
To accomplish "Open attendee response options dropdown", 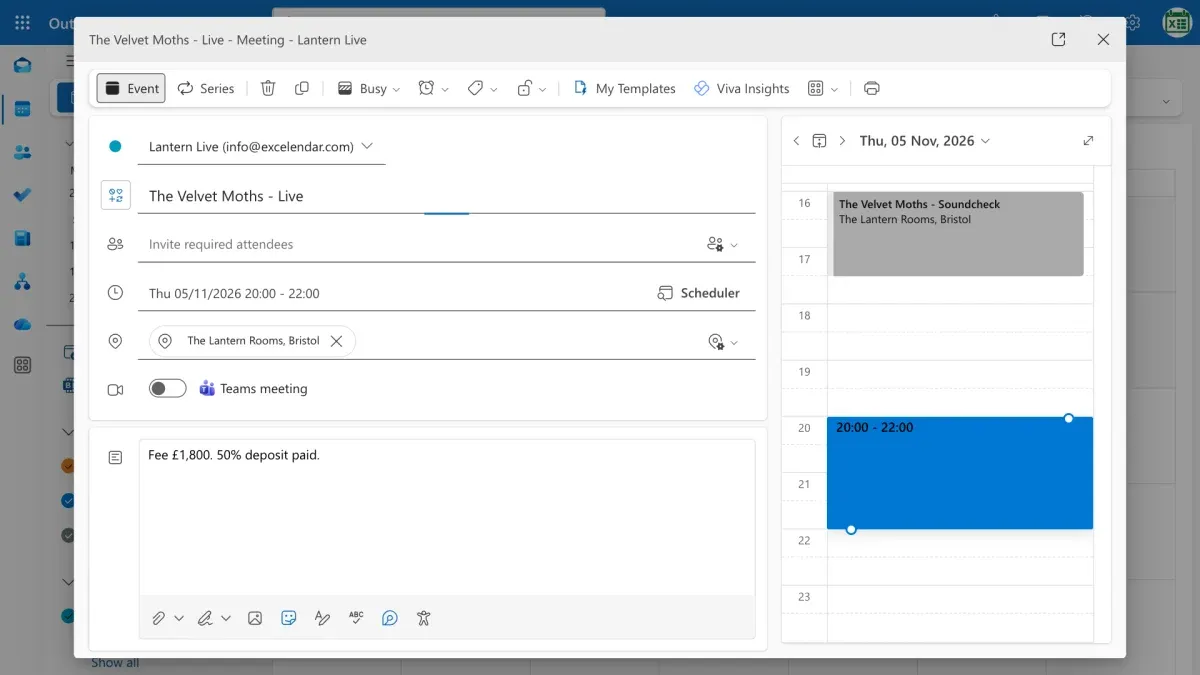I will point(722,244).
